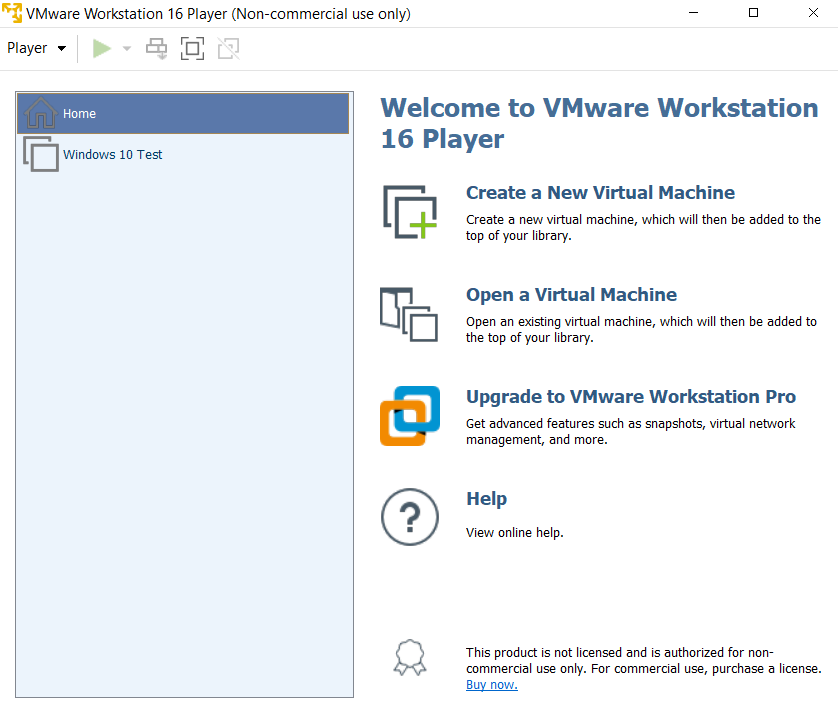The image size is (838, 708).
Task: Click the 'View online help.' text
Action: point(515,533)
